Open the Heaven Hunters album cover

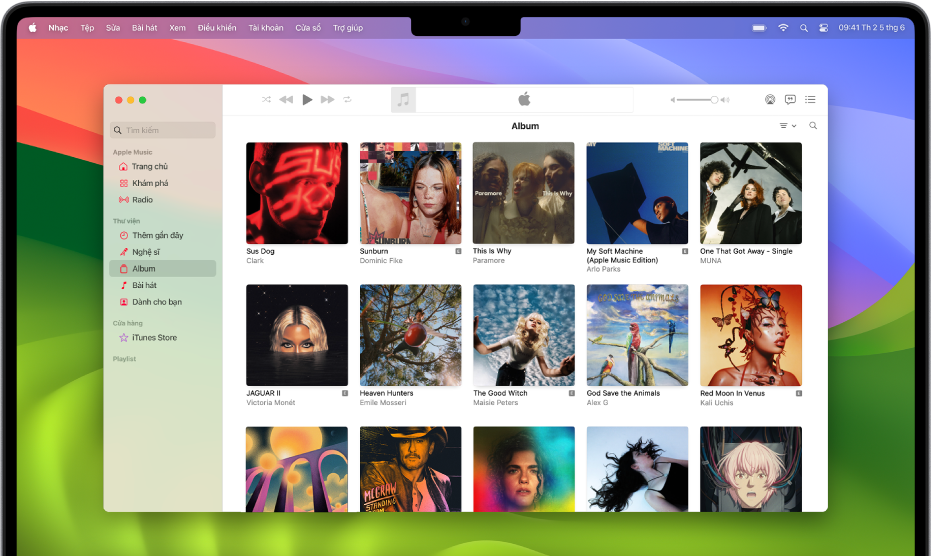(x=410, y=335)
